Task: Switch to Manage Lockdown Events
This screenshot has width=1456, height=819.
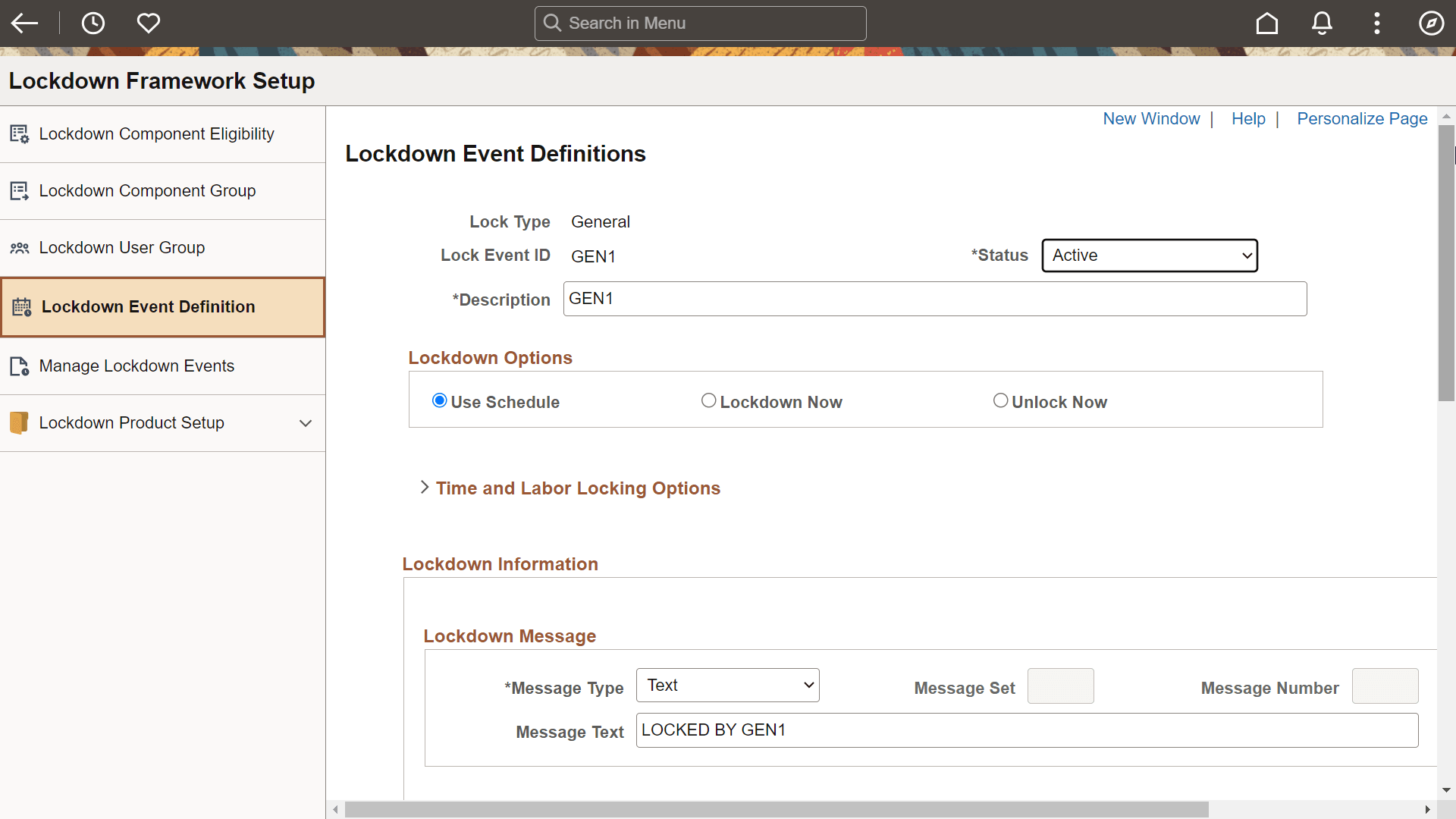Action: click(x=136, y=366)
